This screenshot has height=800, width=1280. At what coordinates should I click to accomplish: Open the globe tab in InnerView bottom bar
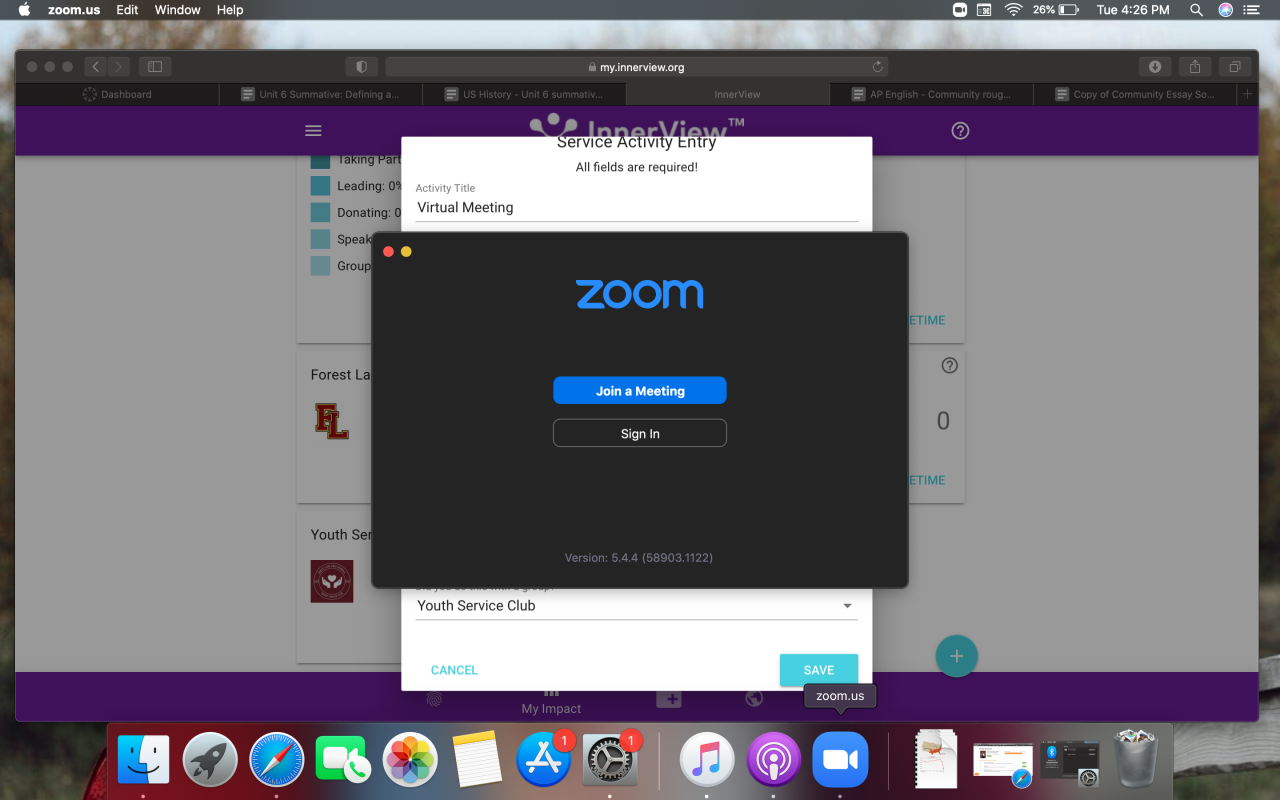pyautogui.click(x=755, y=699)
